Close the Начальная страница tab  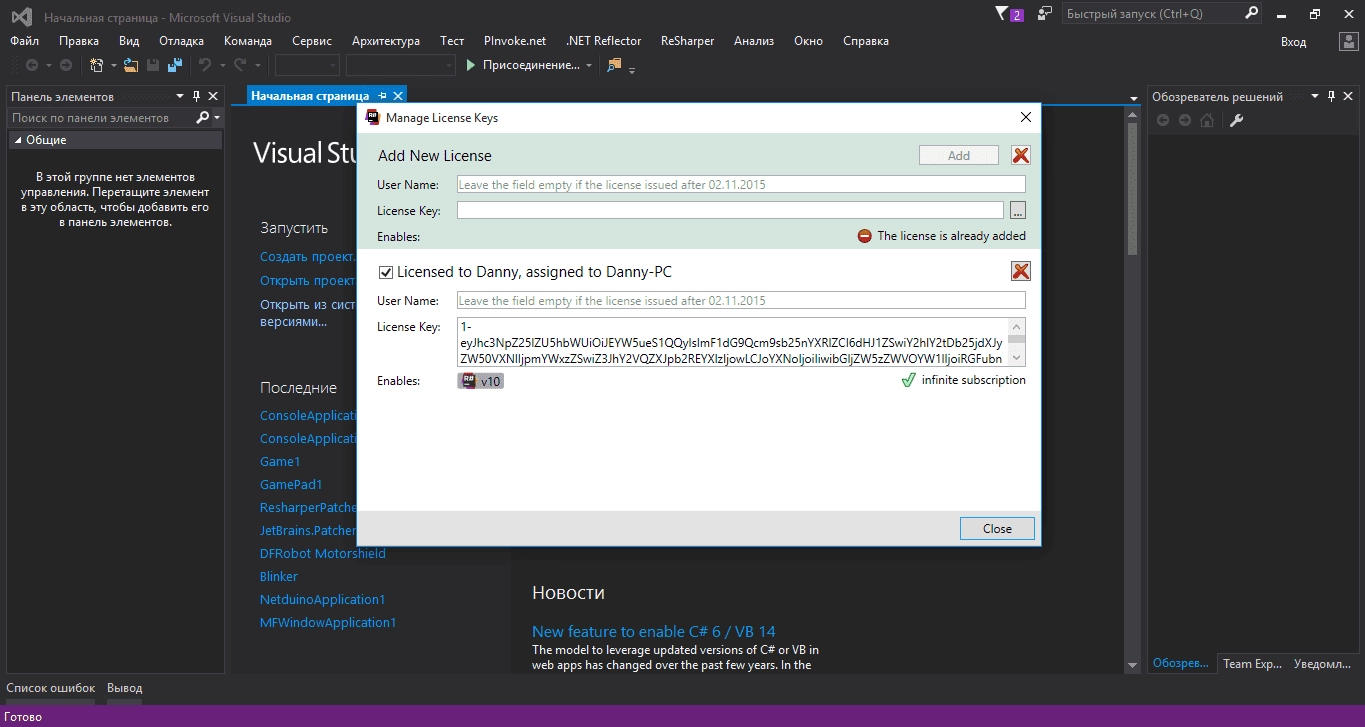click(x=397, y=96)
